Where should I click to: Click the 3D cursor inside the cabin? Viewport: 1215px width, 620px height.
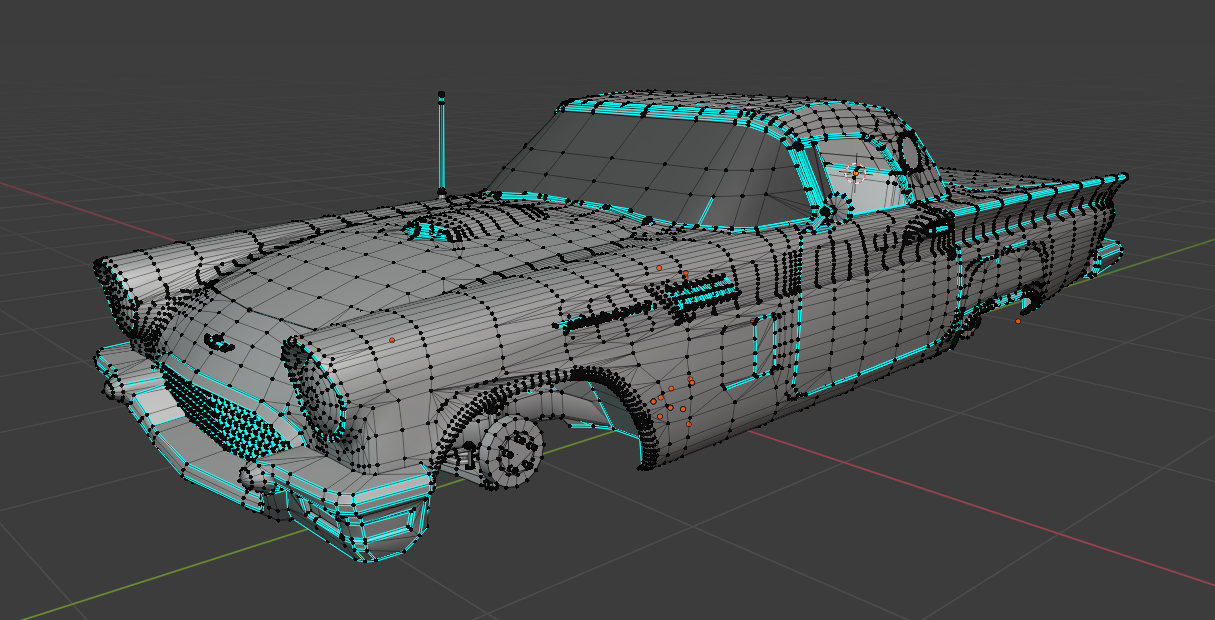coord(855,172)
